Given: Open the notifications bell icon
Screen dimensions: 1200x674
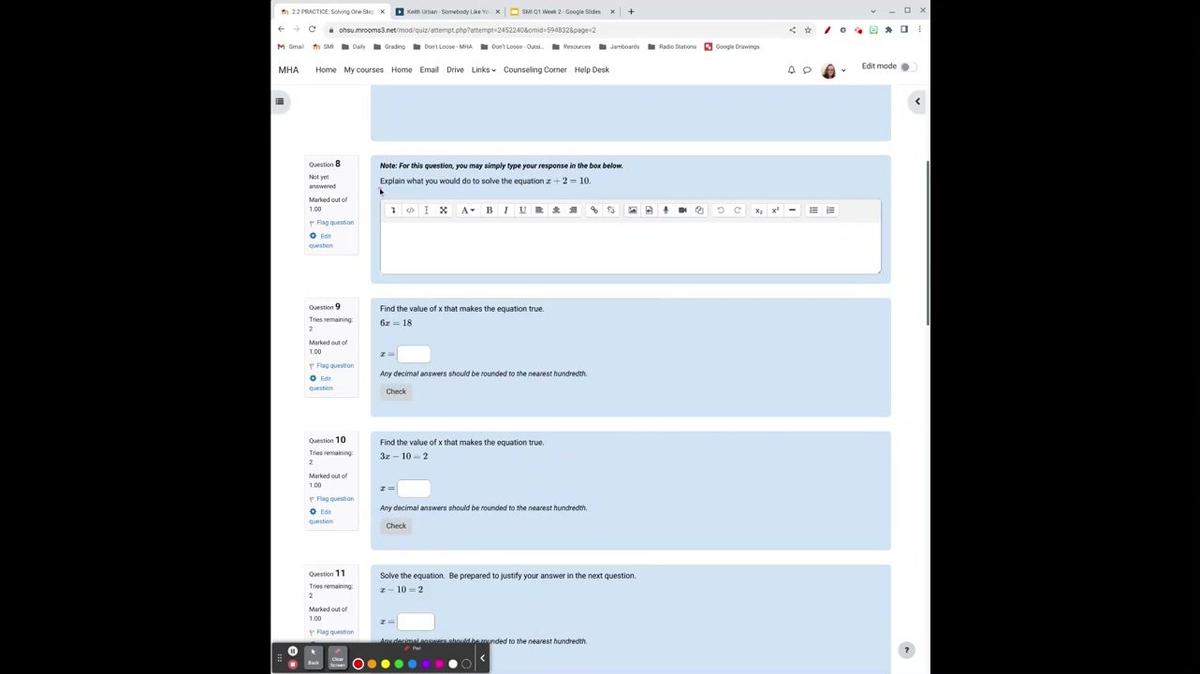Looking at the screenshot, I should click(792, 70).
